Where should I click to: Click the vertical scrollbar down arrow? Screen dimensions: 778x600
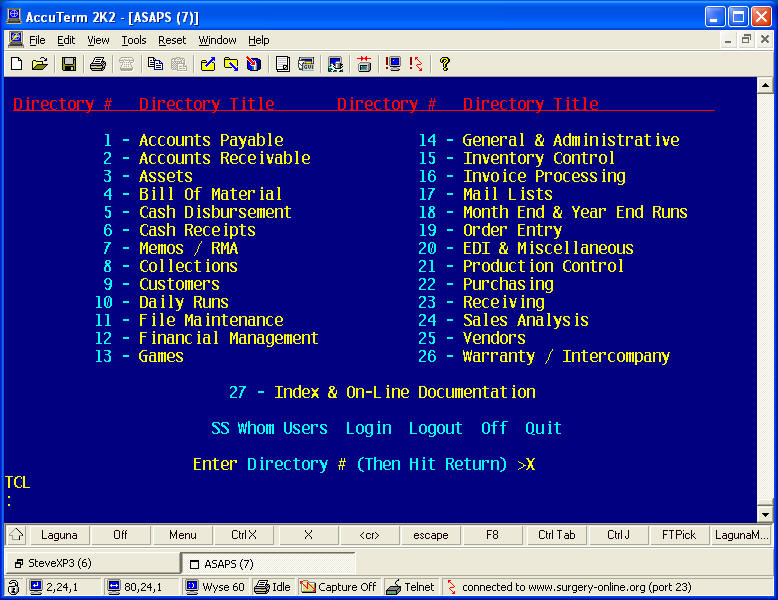765,514
